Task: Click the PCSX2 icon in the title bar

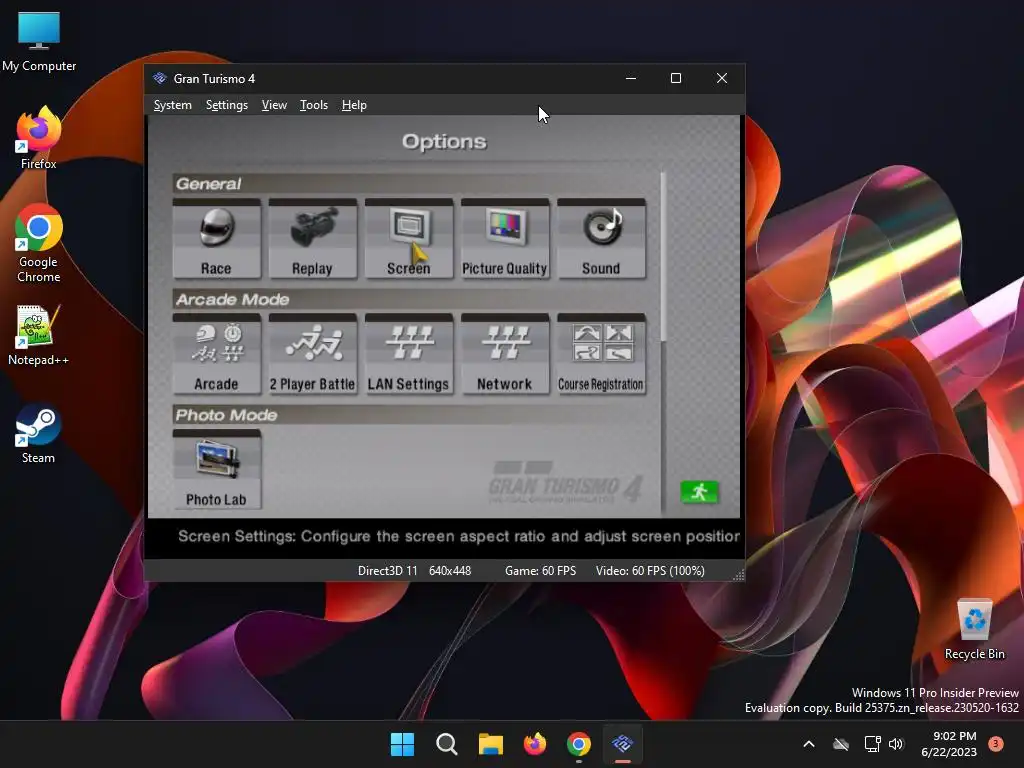Action: pos(160,78)
